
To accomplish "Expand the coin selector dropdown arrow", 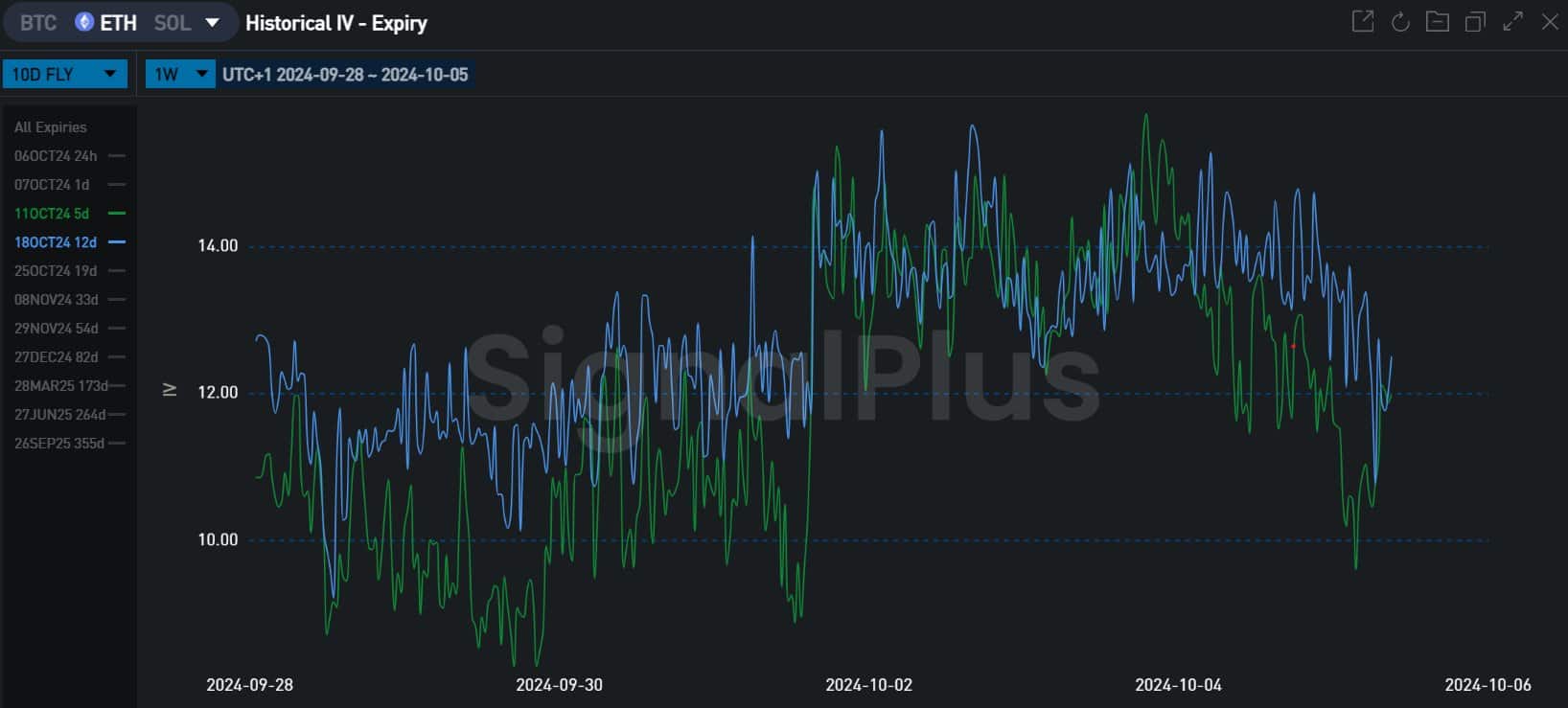I will pyautogui.click(x=213, y=22).
